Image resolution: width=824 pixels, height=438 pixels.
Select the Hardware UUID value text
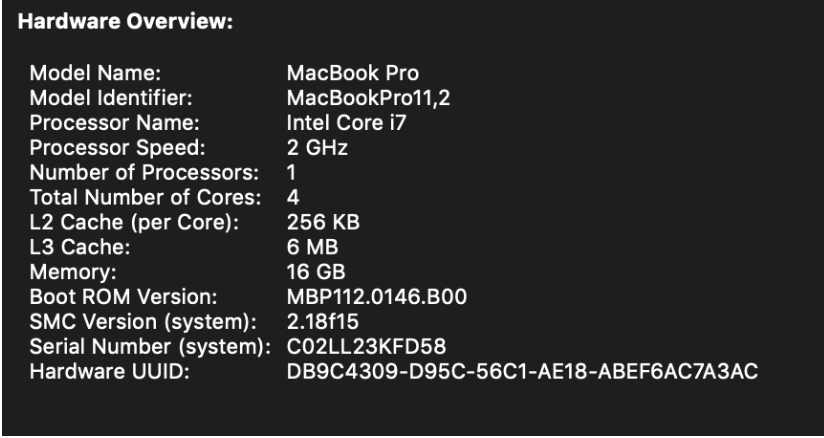tap(522, 372)
